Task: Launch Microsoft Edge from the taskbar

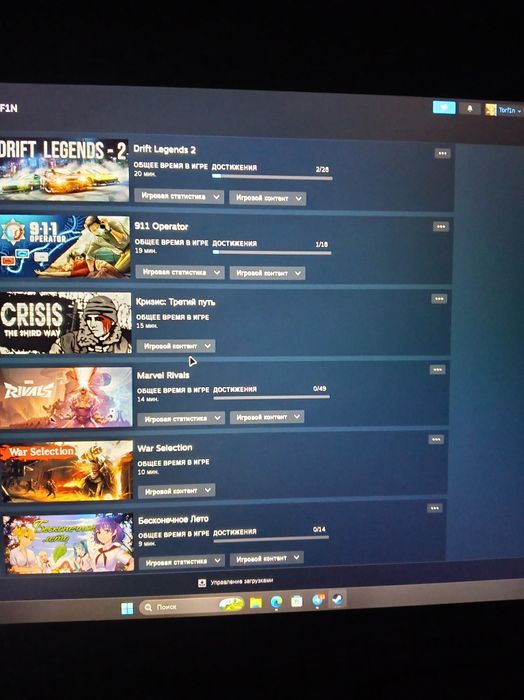Action: (x=276, y=602)
